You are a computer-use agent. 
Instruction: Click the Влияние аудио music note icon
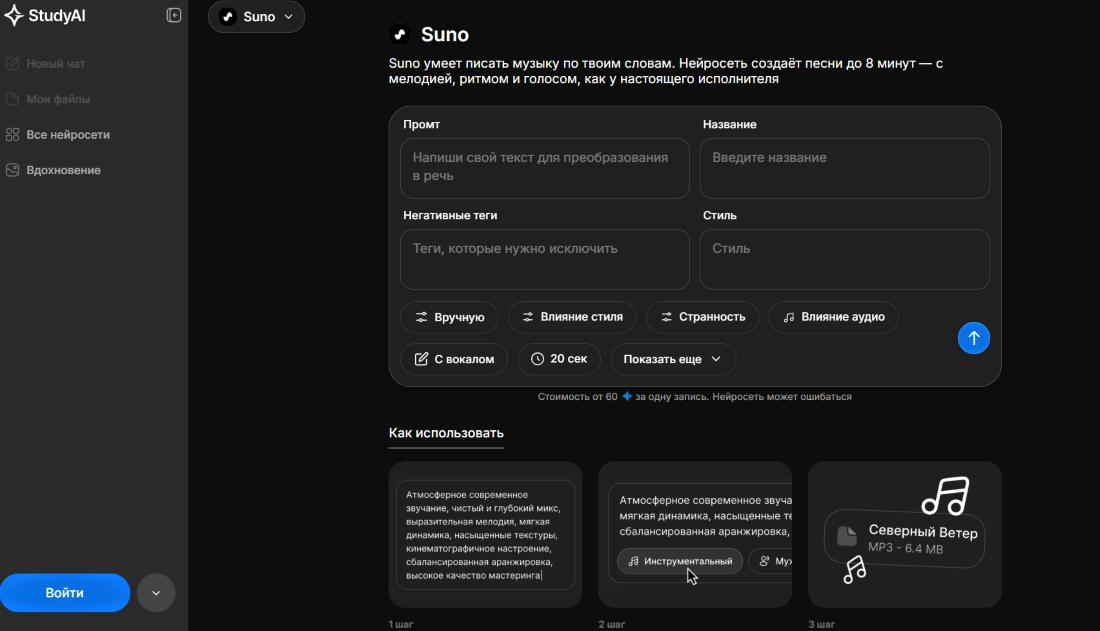pyautogui.click(x=789, y=317)
